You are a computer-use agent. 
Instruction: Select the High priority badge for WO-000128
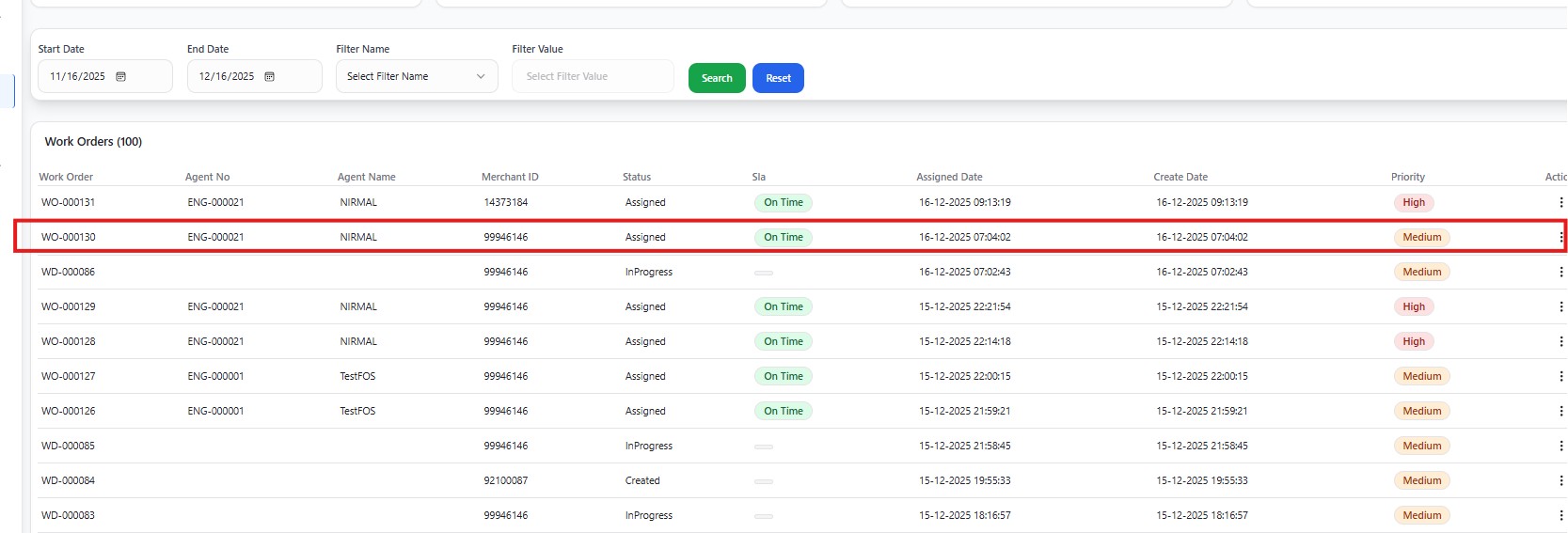click(1413, 341)
